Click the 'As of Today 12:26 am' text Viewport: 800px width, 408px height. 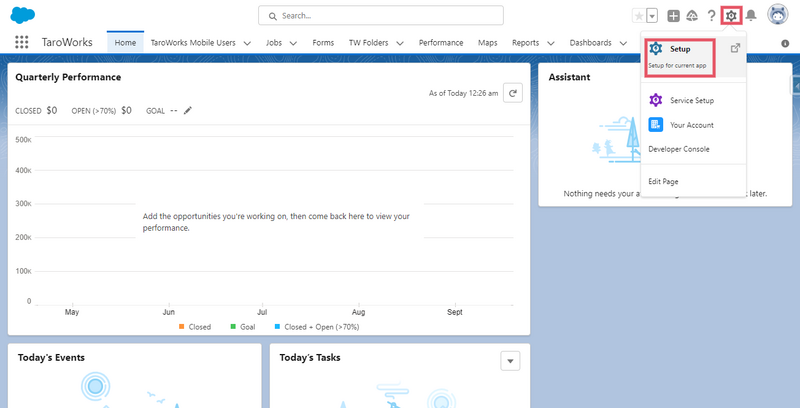click(x=463, y=93)
